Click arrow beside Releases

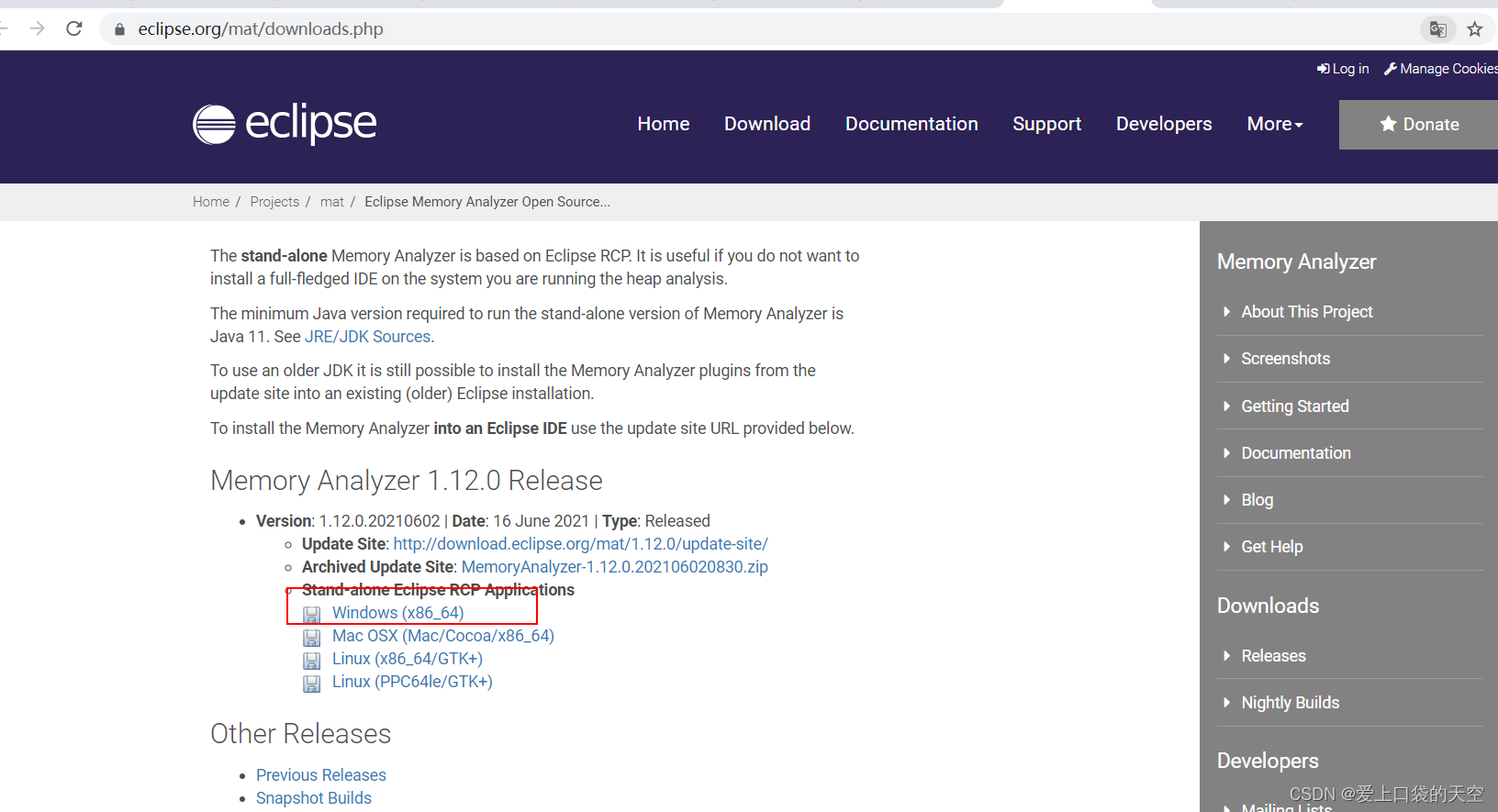[1226, 655]
